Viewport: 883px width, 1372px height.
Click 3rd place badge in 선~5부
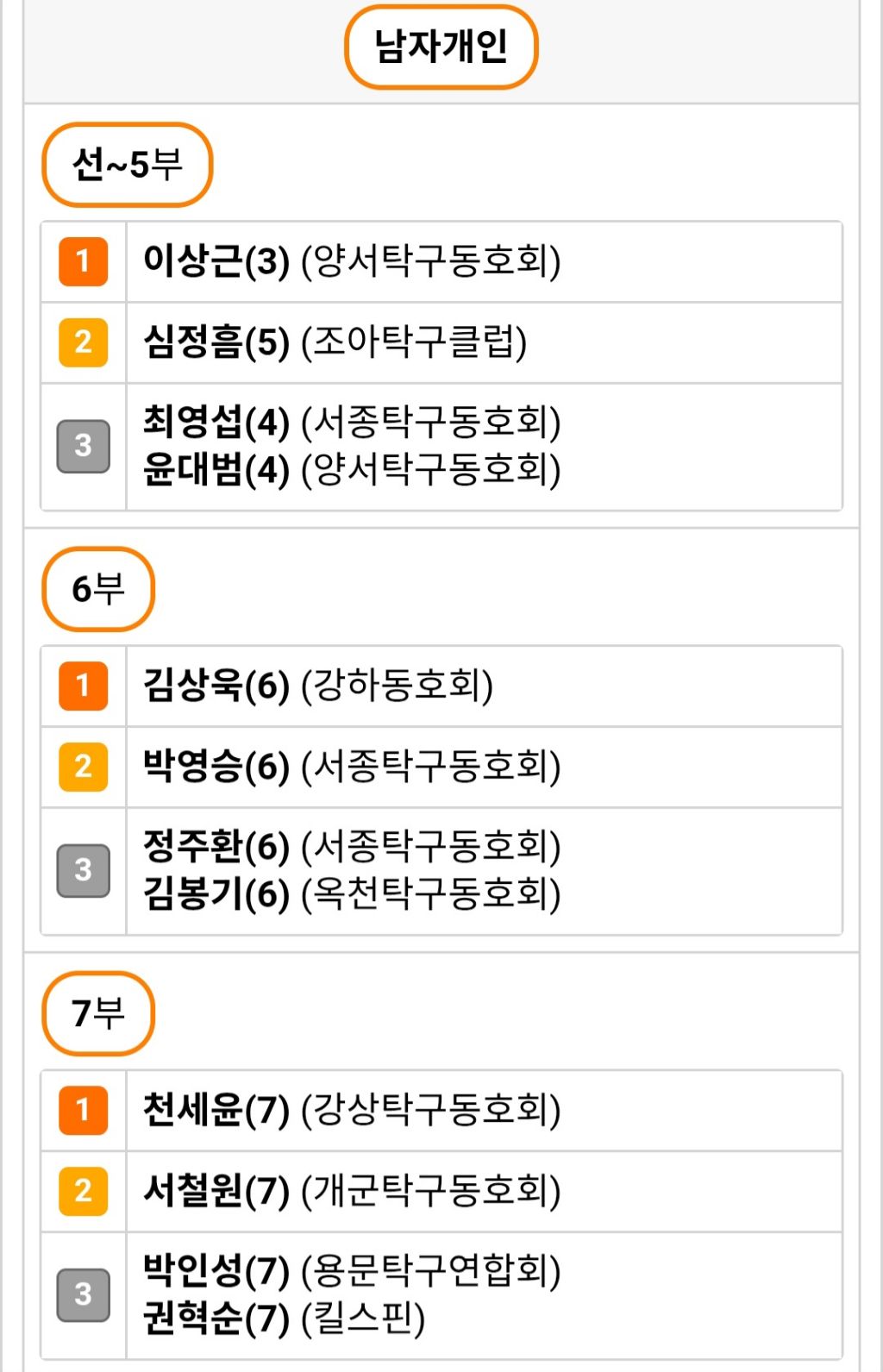[83, 446]
